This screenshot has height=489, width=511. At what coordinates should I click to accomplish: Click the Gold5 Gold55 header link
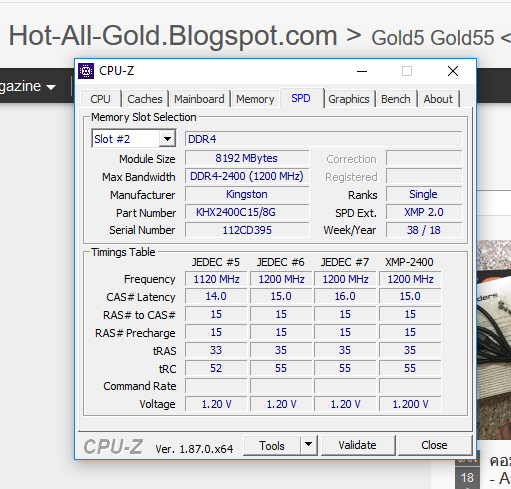pyautogui.click(x=433, y=38)
